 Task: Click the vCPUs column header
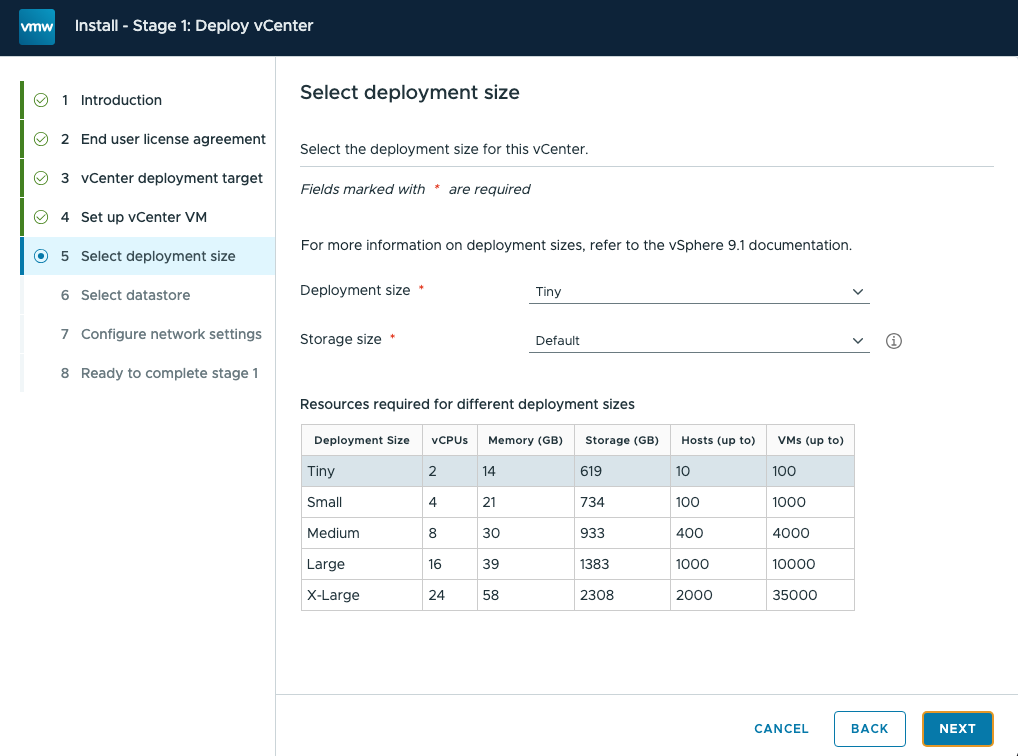449,440
